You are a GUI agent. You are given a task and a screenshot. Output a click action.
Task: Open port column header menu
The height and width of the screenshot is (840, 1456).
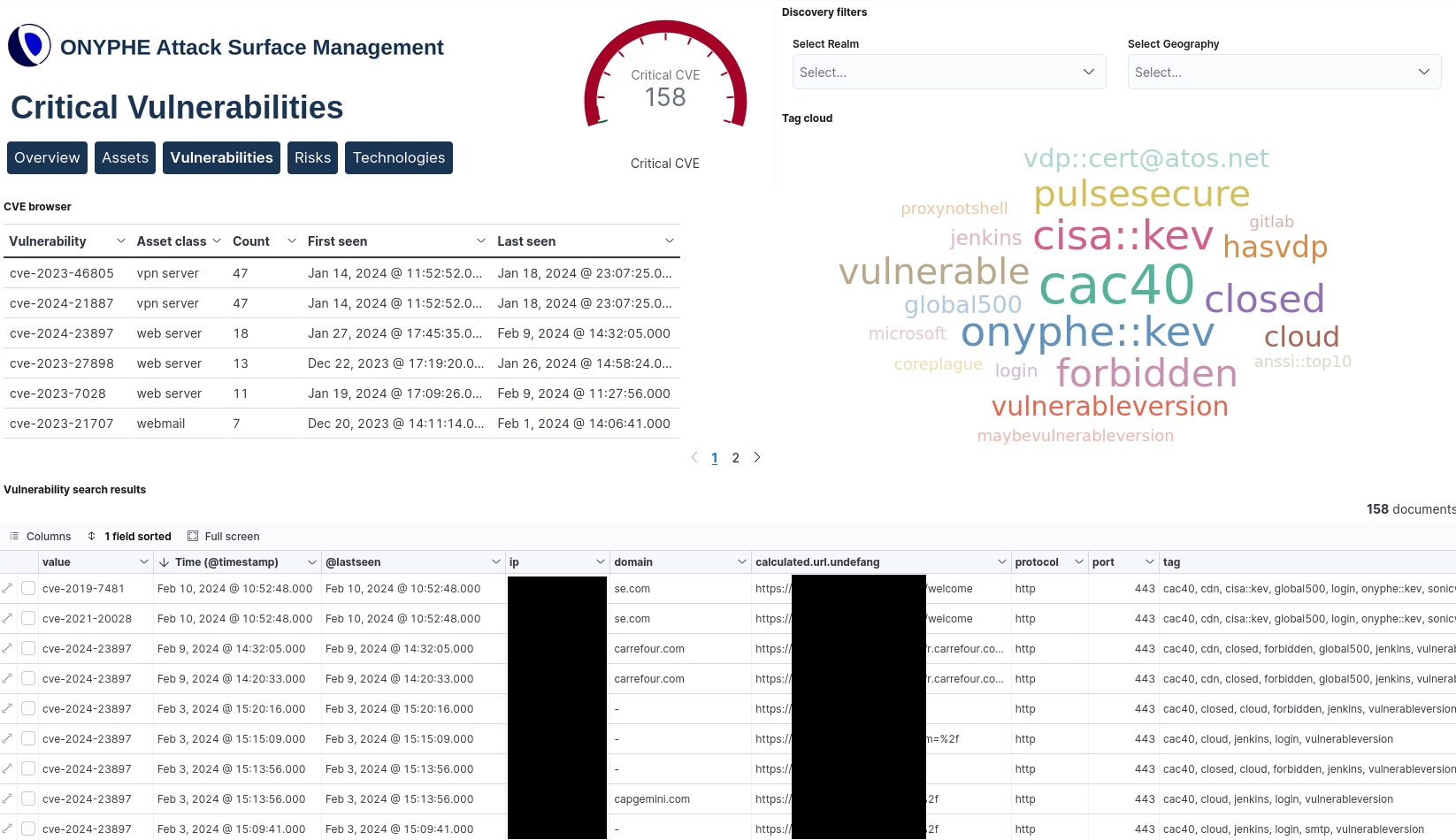(1150, 562)
